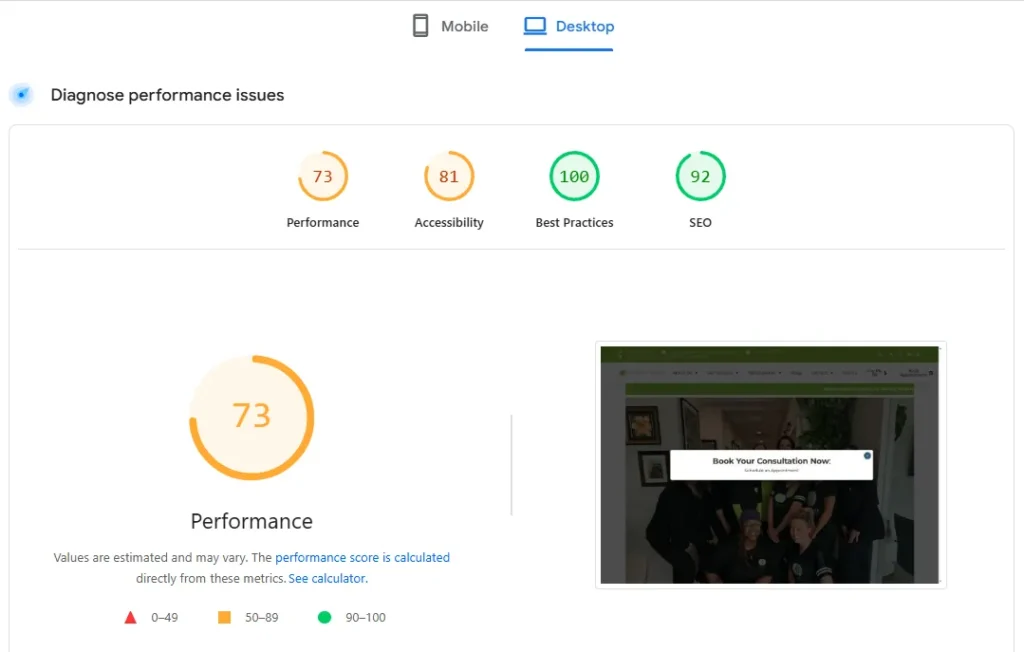Switch to the Mobile tab label

pos(465,26)
